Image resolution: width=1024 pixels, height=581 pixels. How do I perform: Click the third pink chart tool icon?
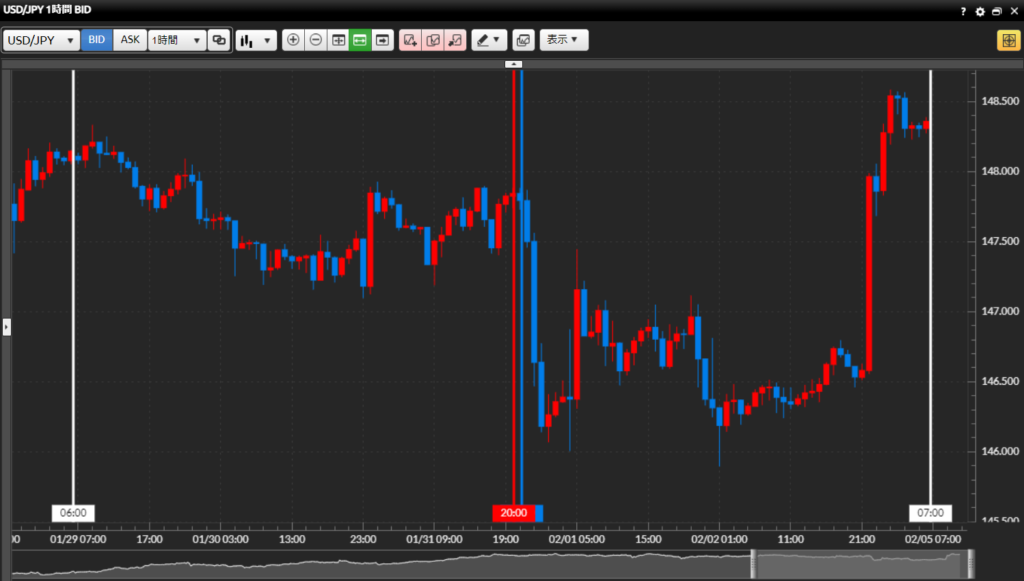pyautogui.click(x=456, y=40)
